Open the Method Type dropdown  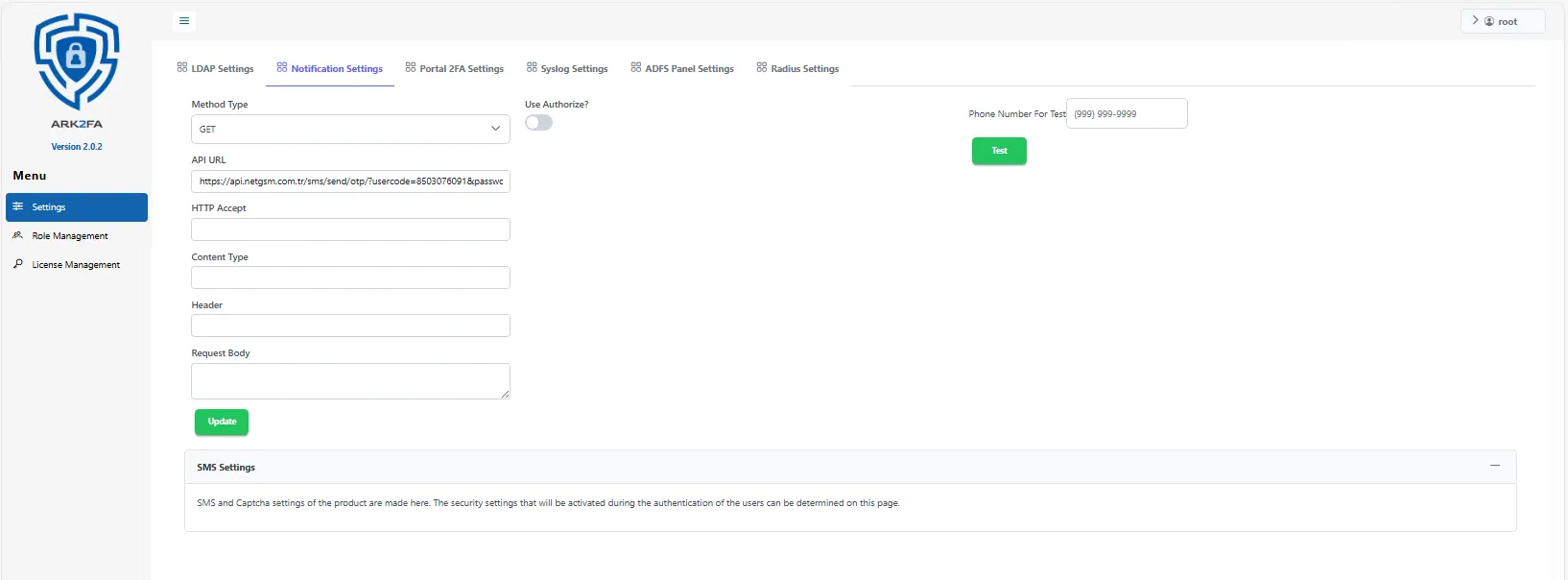350,129
